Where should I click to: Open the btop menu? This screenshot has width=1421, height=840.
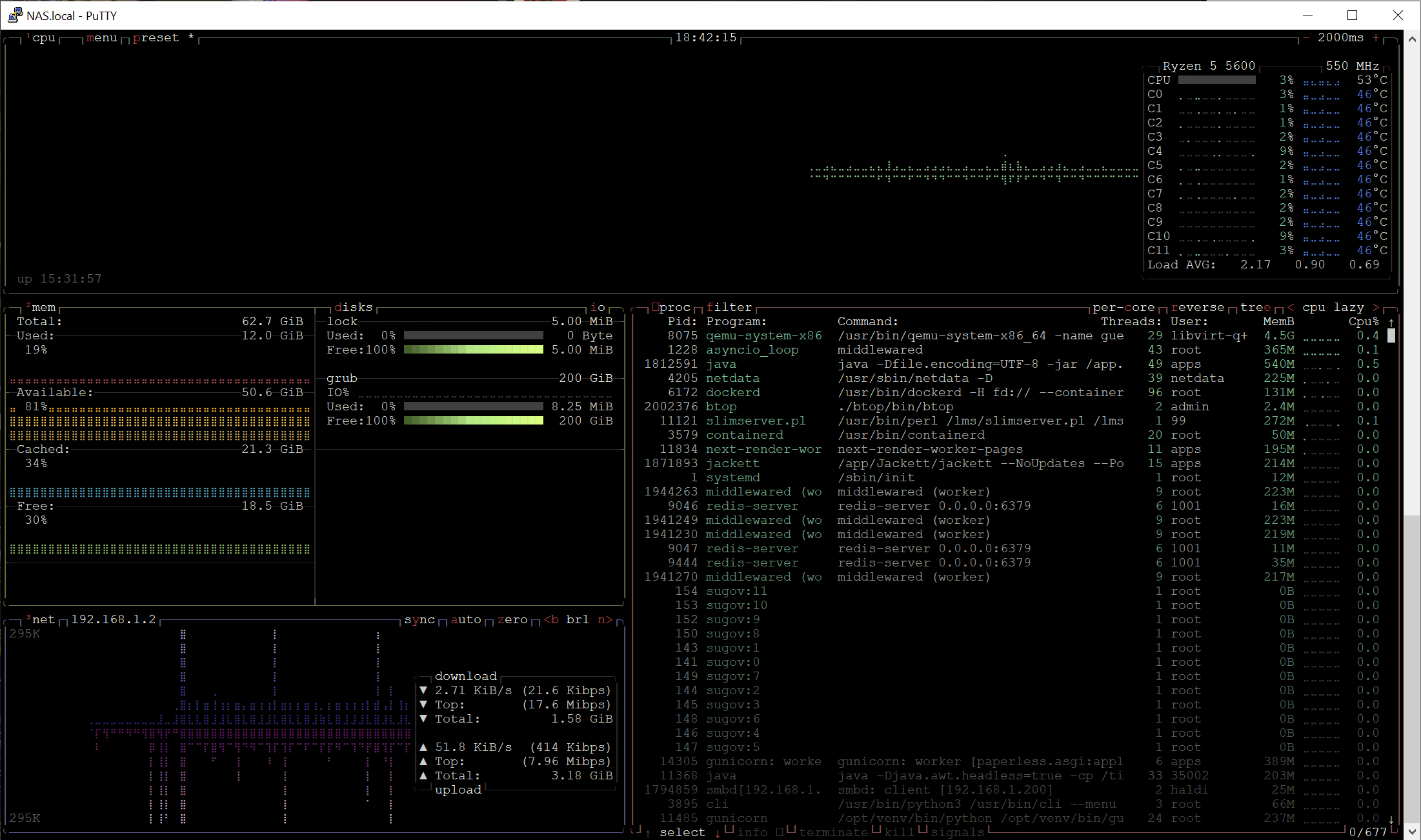pos(102,38)
